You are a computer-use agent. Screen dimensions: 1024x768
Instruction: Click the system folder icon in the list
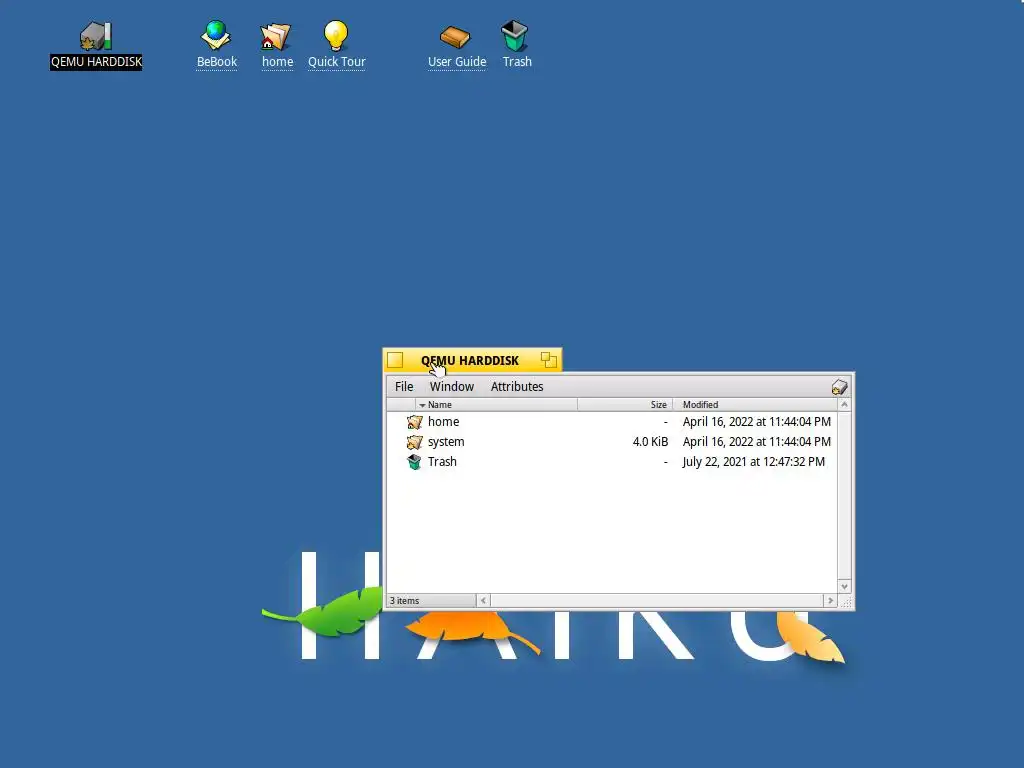[x=414, y=442]
